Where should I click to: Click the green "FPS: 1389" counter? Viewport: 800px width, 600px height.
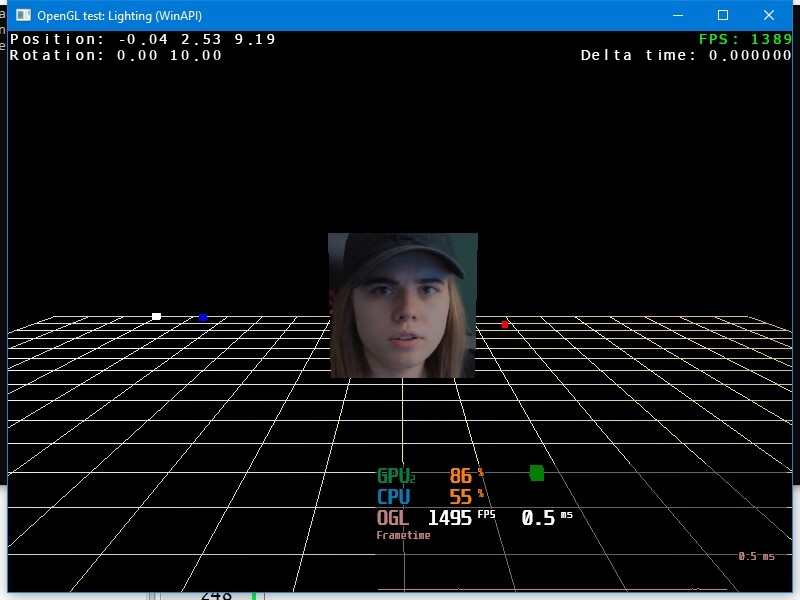745,39
